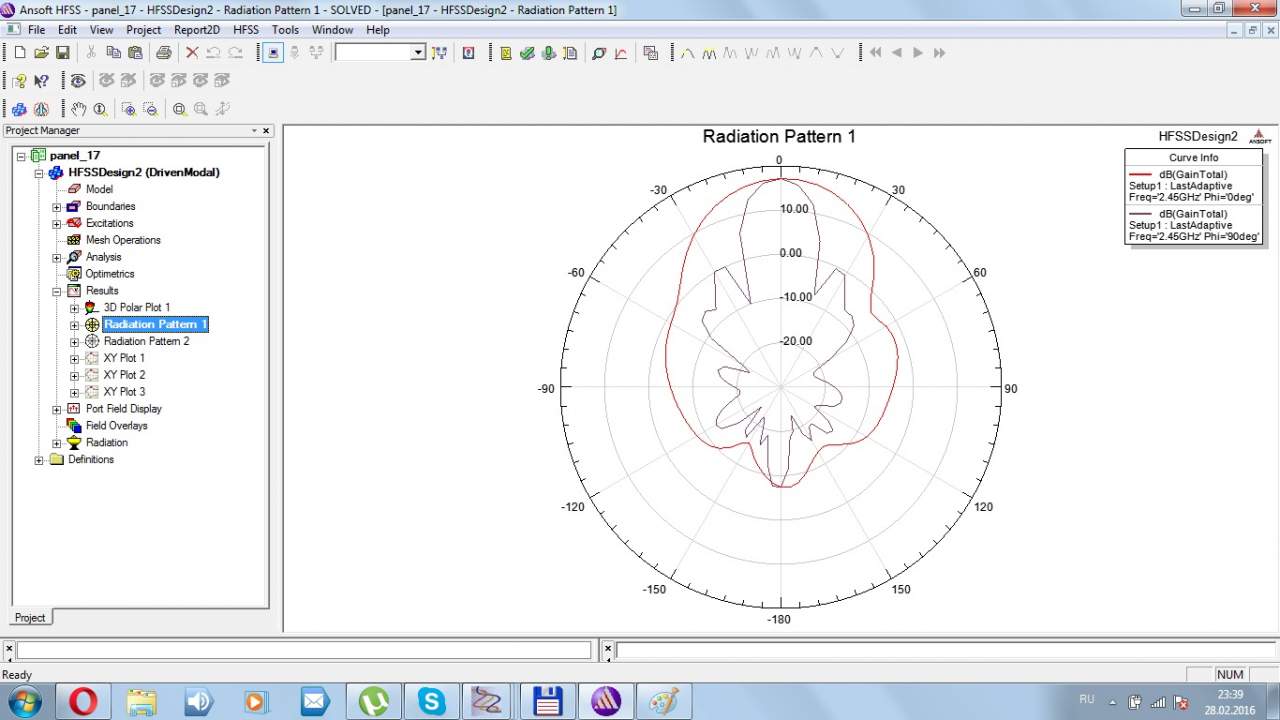This screenshot has width=1280, height=720.
Task: Open the empty toolbar combo box dropdown
Action: click(x=418, y=53)
